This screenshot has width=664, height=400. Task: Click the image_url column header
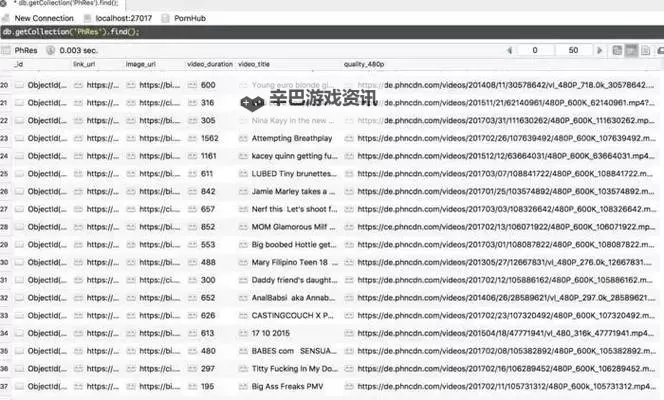click(x=141, y=64)
